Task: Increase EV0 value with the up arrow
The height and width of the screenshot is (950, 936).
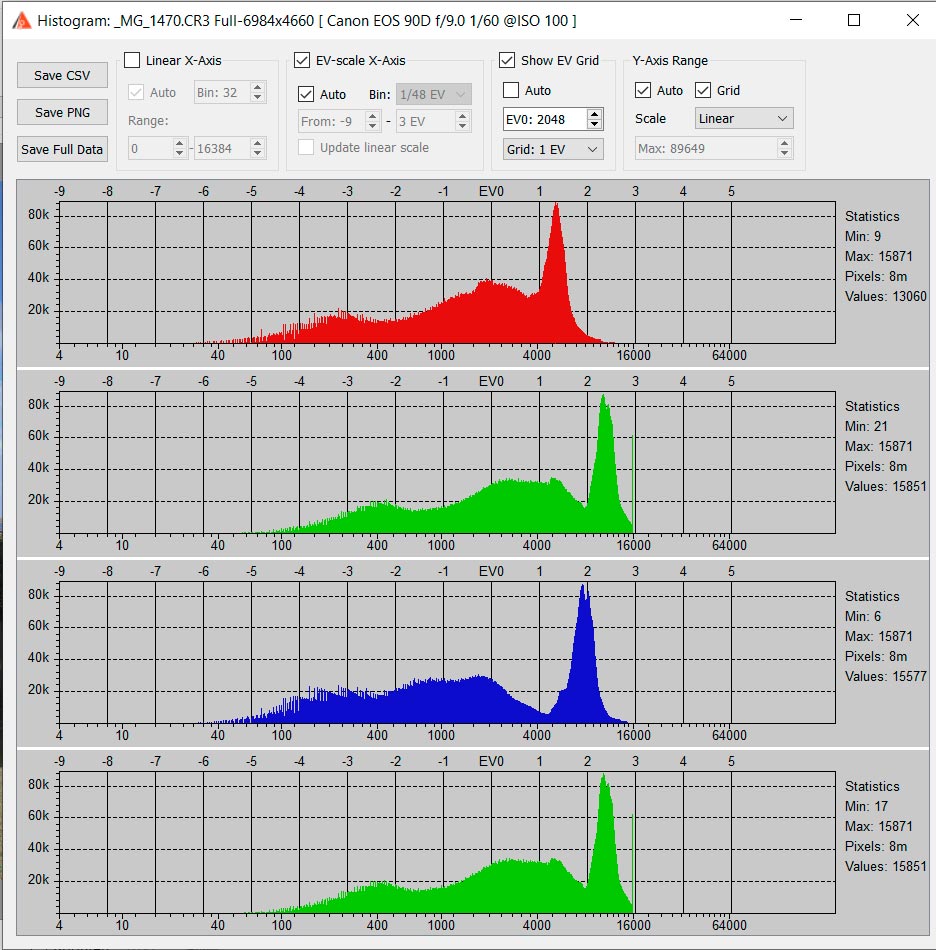Action: [x=595, y=114]
